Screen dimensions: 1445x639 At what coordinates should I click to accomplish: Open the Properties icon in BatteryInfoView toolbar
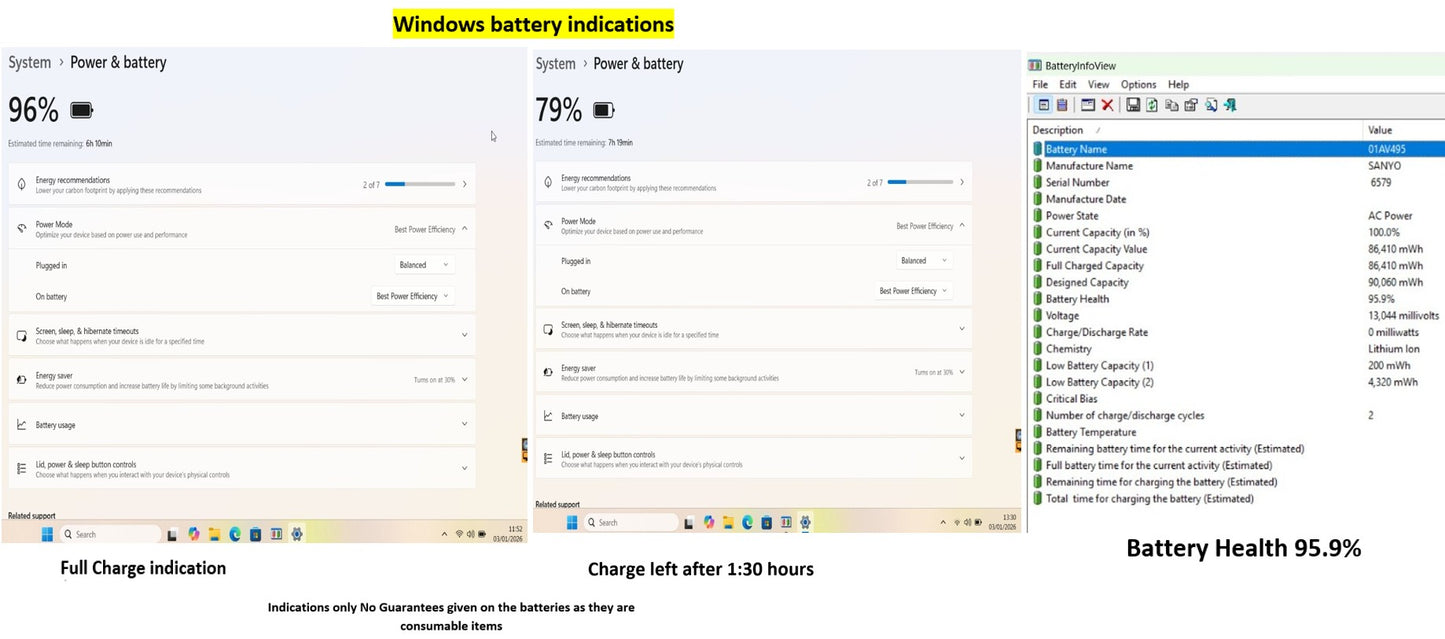coord(1190,105)
